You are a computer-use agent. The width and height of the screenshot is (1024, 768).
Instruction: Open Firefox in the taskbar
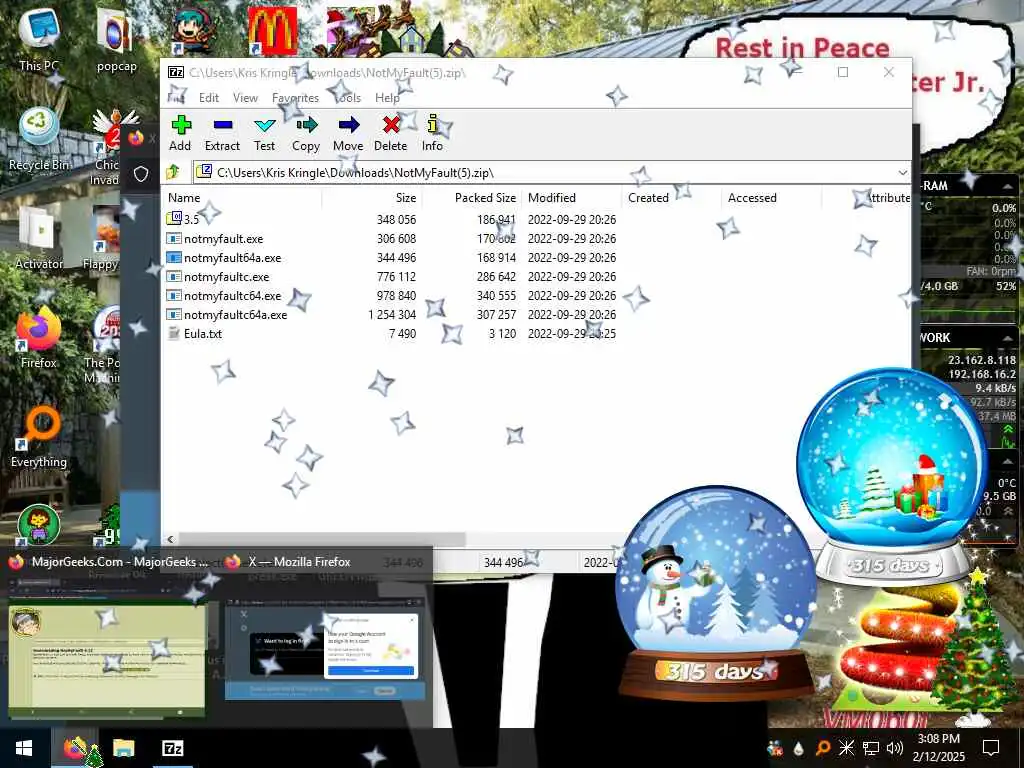76,748
